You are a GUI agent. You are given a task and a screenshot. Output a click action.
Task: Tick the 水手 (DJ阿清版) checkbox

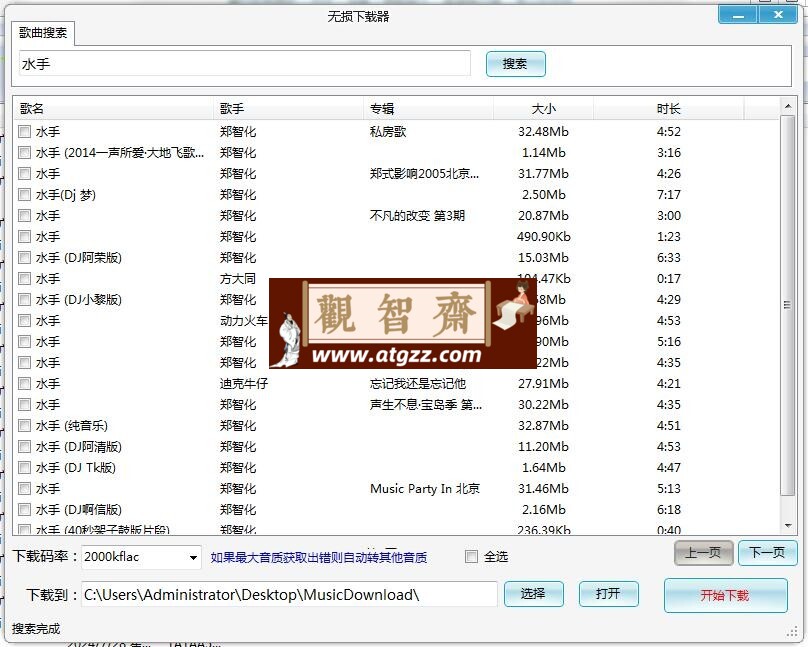24,447
